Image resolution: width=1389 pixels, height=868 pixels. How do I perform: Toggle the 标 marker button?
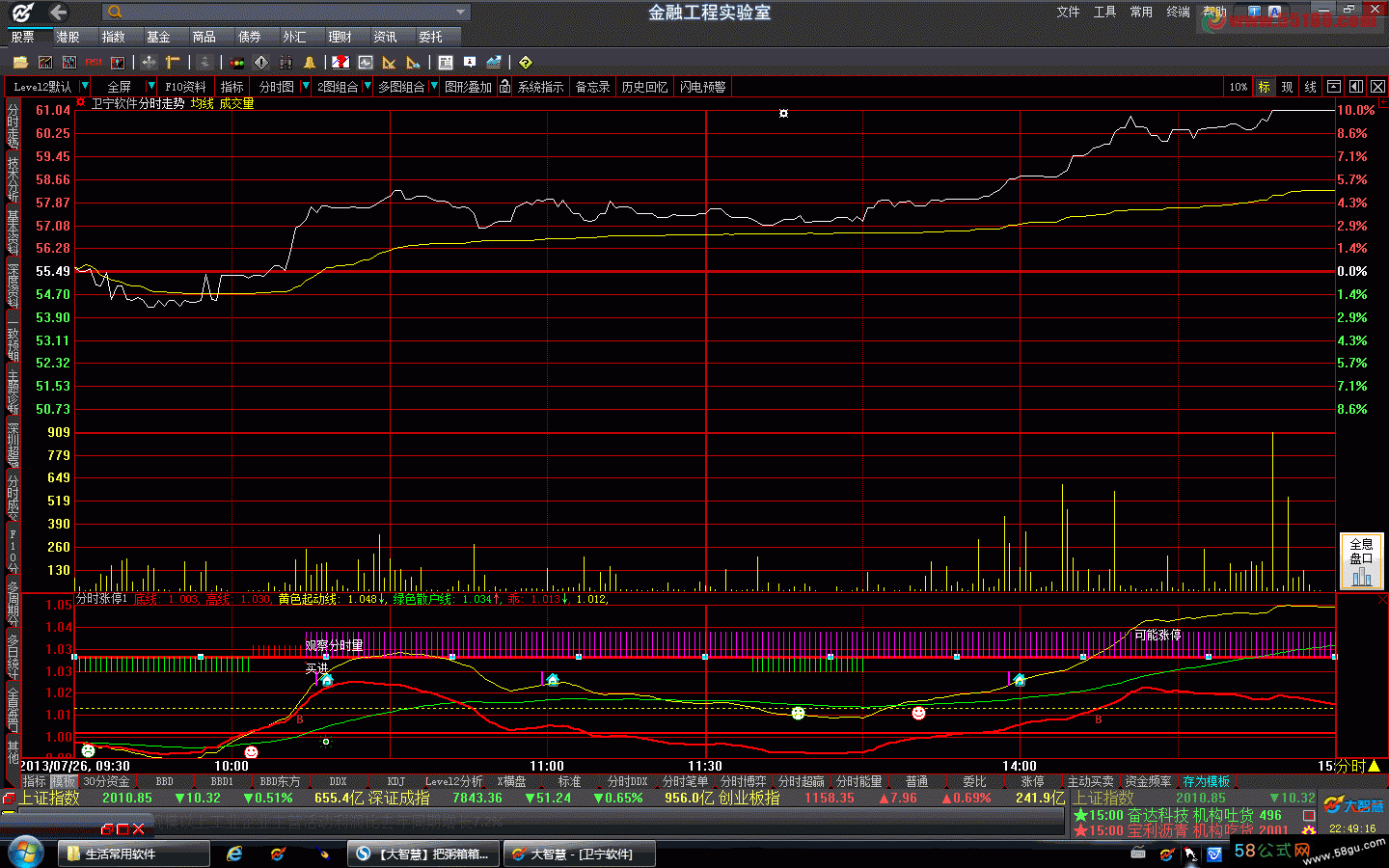(x=1264, y=87)
